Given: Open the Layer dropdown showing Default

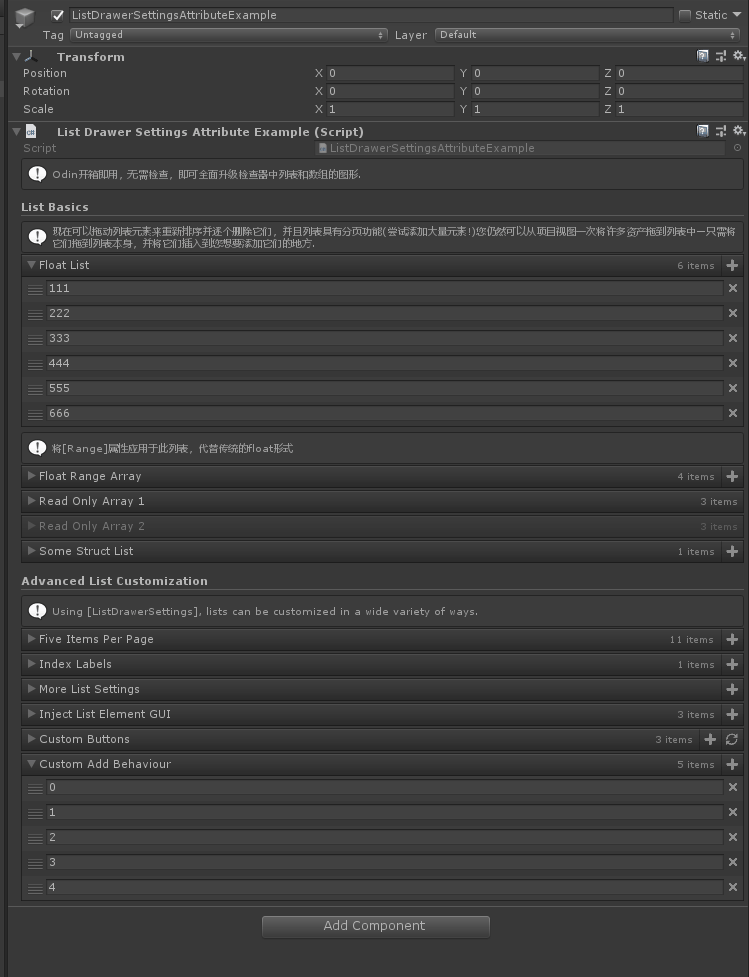Looking at the screenshot, I should [586, 35].
